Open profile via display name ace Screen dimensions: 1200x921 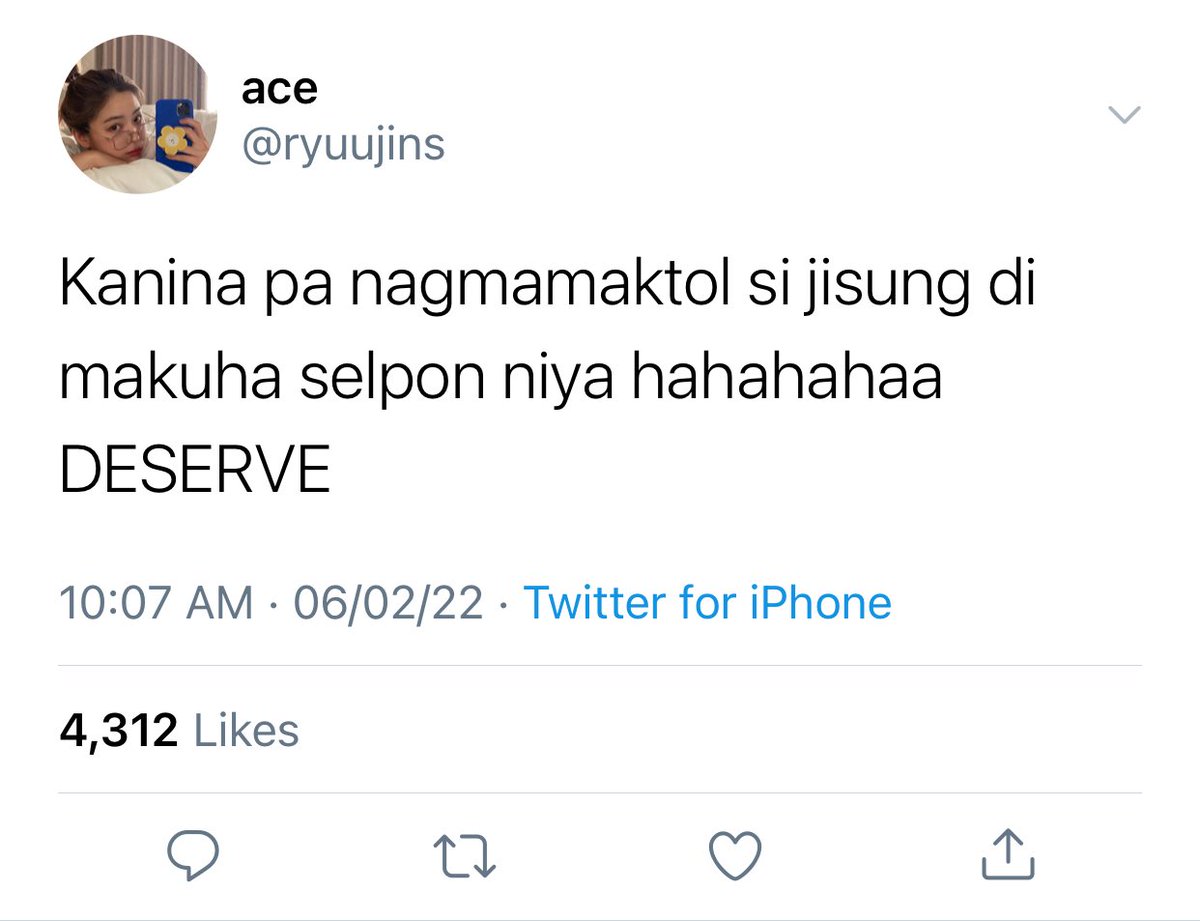click(x=279, y=90)
